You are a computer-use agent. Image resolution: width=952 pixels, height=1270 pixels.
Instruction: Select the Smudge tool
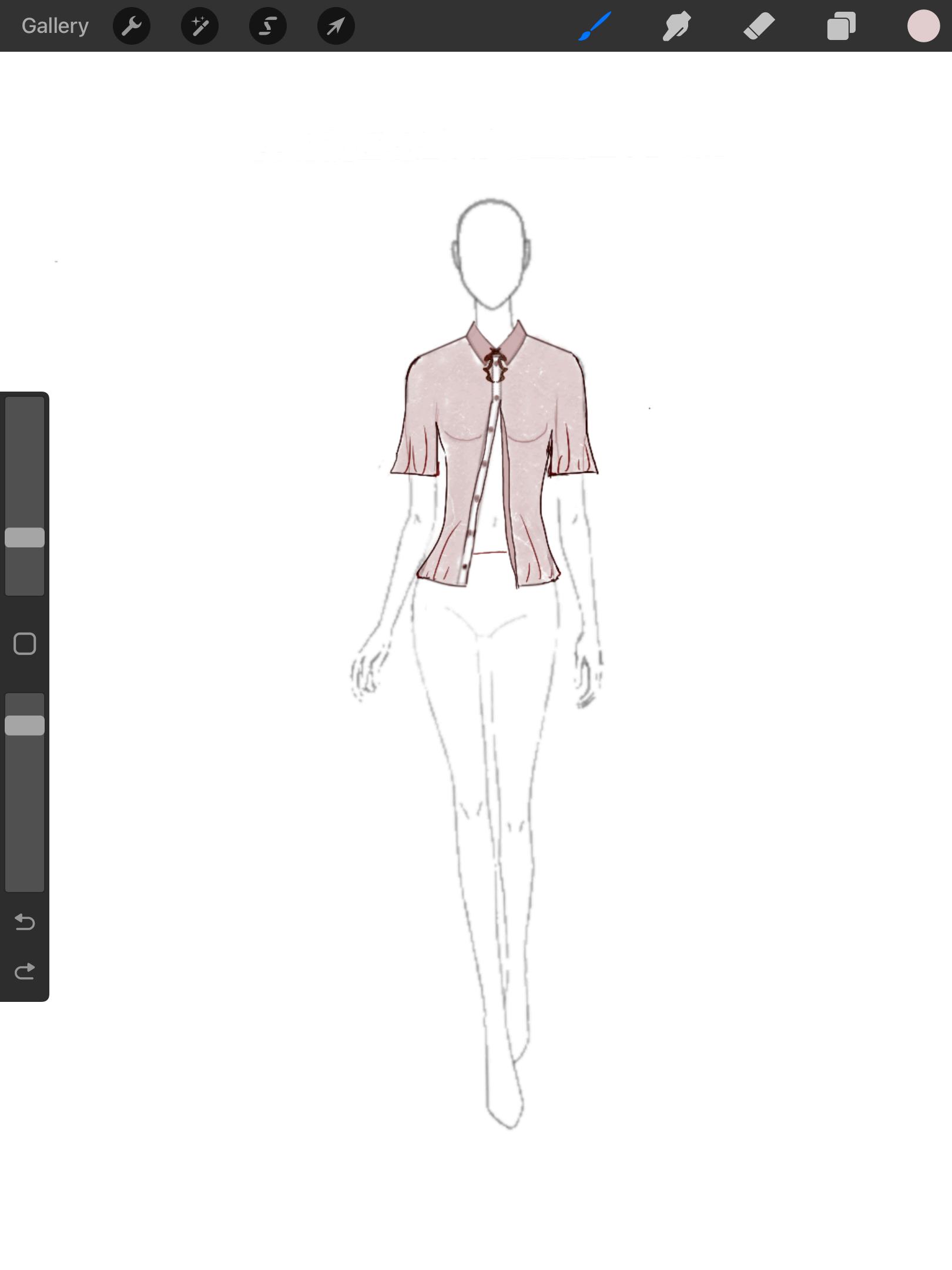[x=676, y=26]
